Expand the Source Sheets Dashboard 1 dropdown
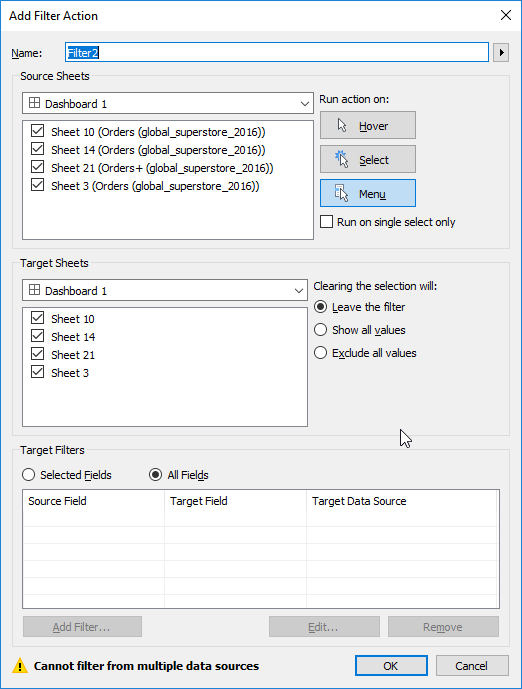 click(x=168, y=104)
